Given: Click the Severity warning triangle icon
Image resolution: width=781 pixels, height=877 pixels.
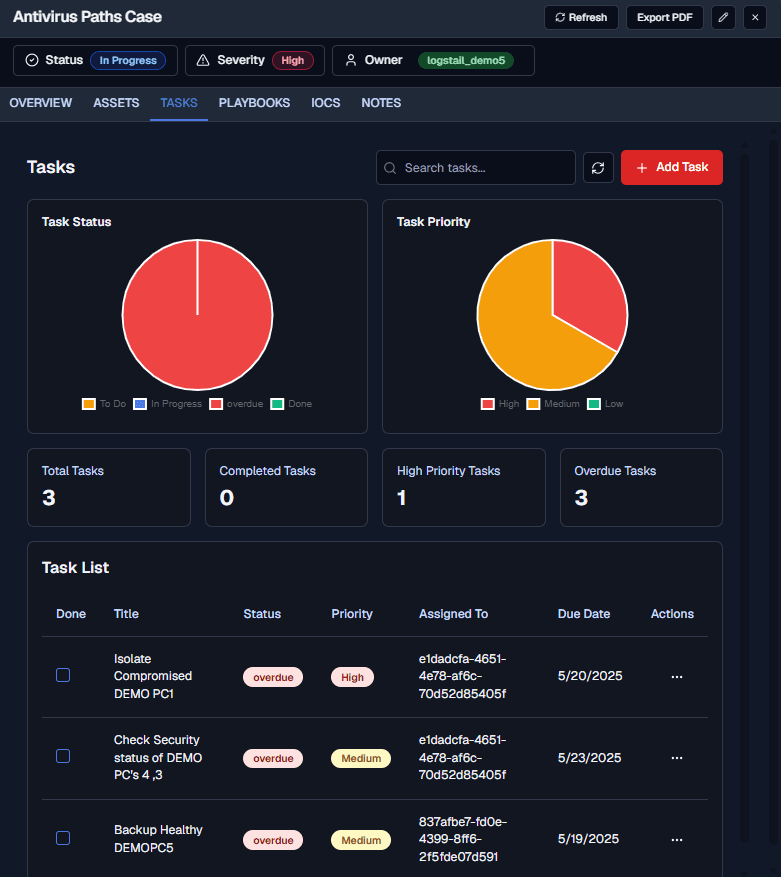Looking at the screenshot, I should (x=203, y=60).
